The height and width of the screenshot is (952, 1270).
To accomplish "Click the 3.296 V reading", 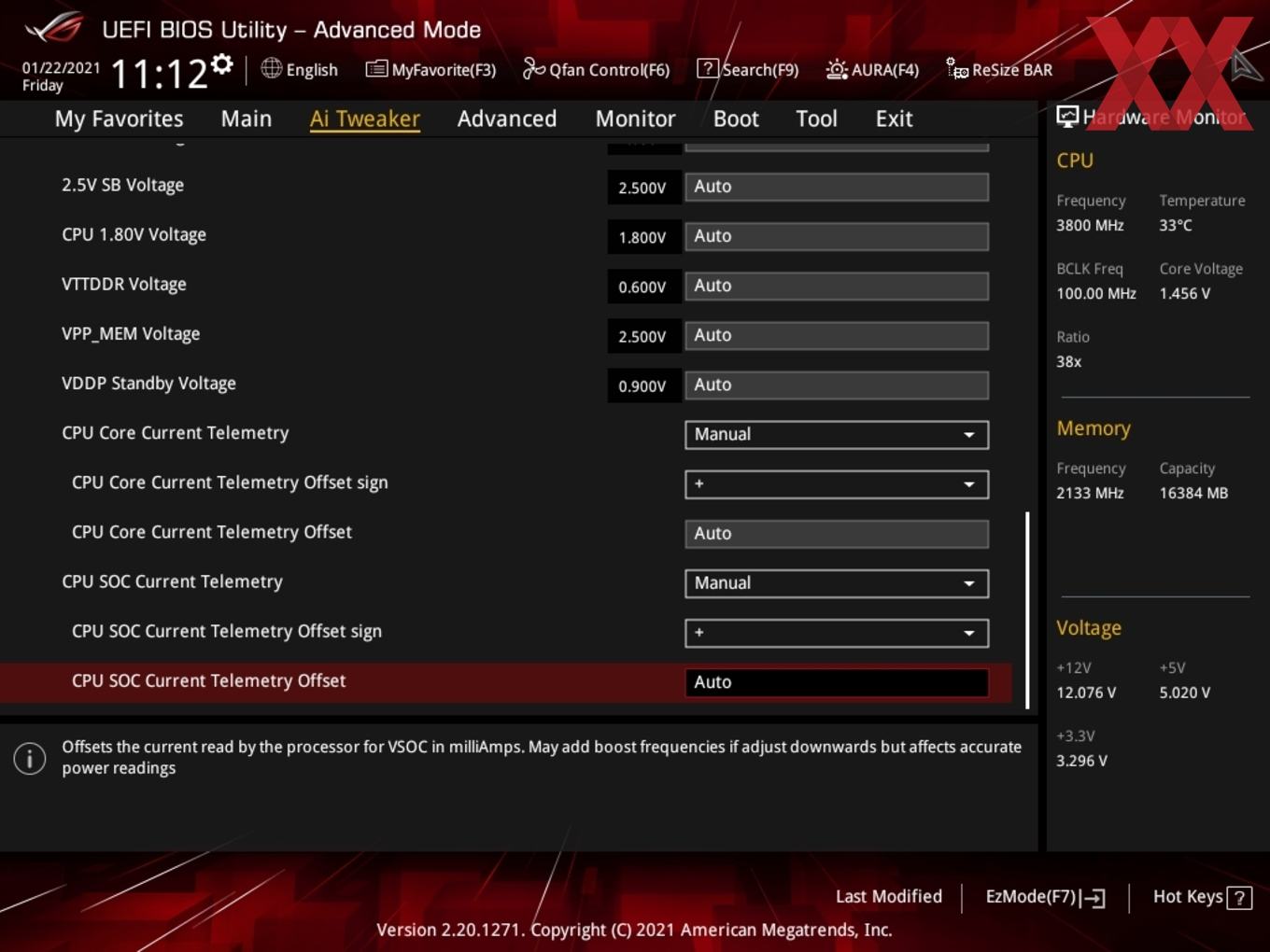I will coord(1081,761).
